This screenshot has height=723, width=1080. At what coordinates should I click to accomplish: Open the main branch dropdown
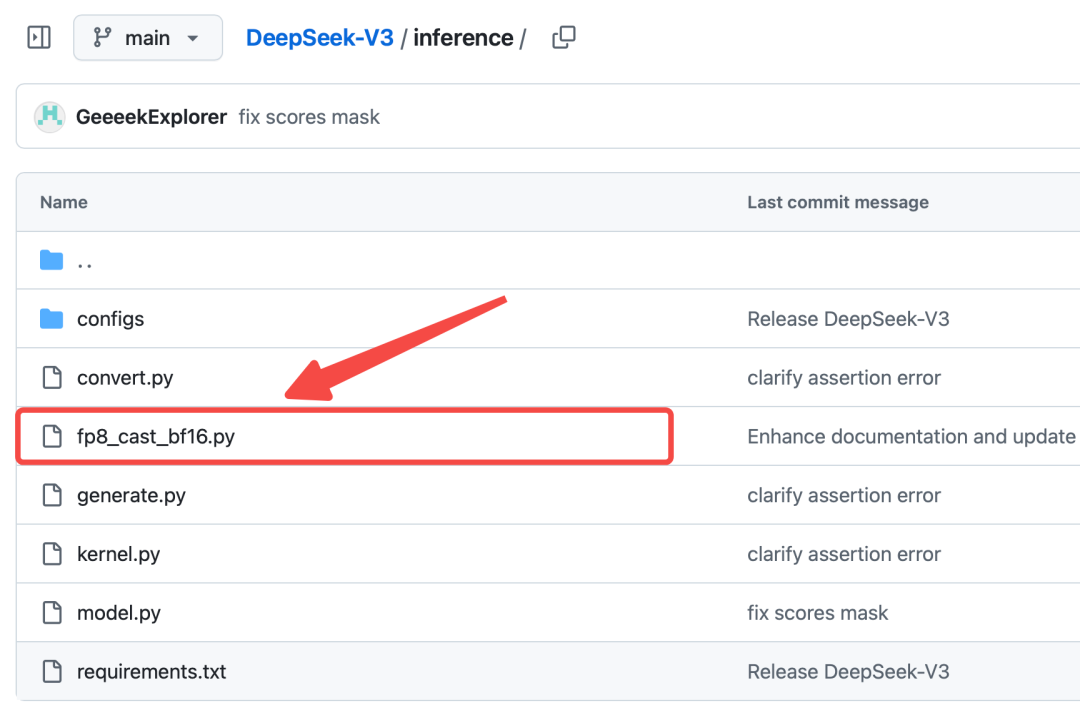(x=147, y=38)
